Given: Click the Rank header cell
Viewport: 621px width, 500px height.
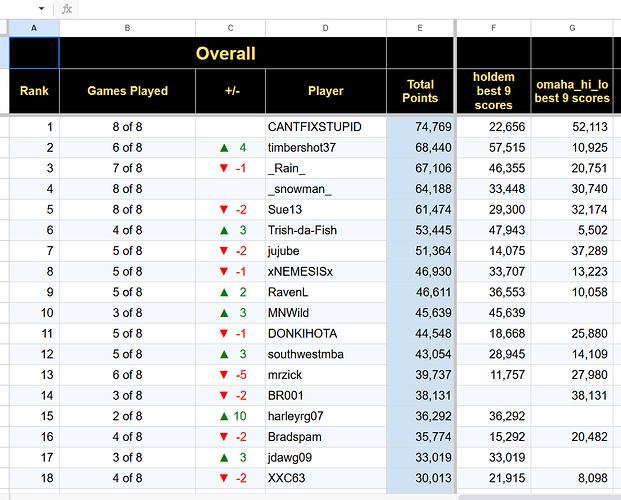Looking at the screenshot, I should click(x=34, y=91).
